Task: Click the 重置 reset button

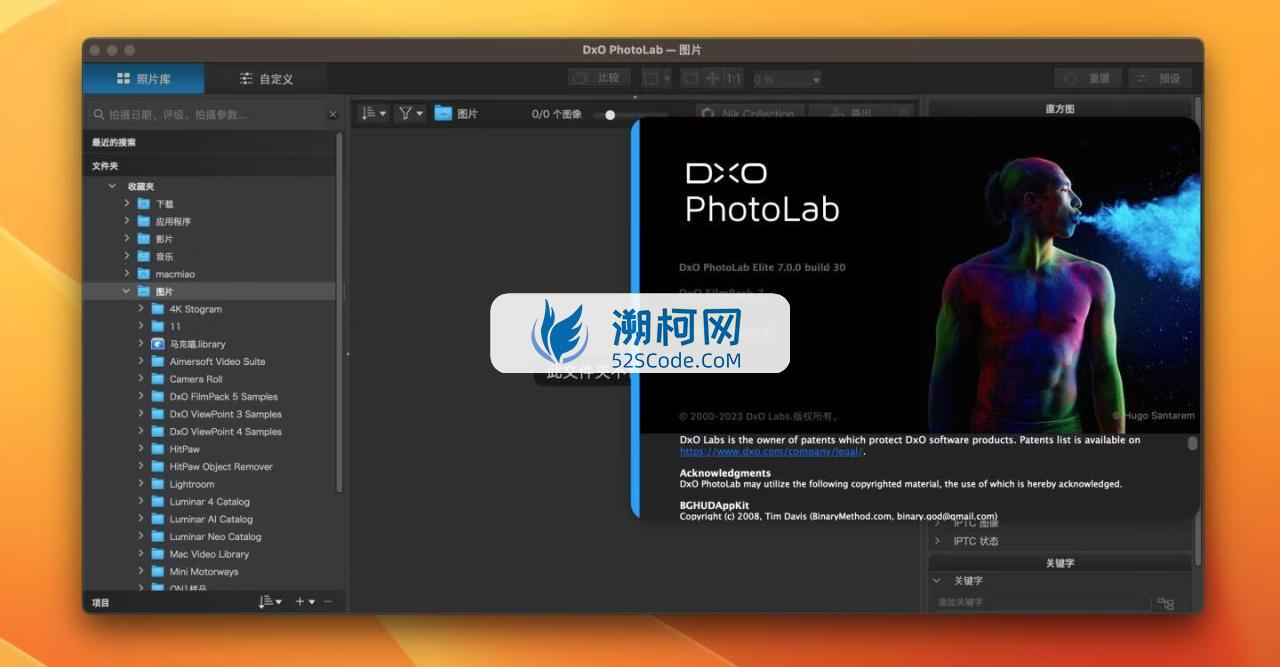Action: [x=1087, y=78]
